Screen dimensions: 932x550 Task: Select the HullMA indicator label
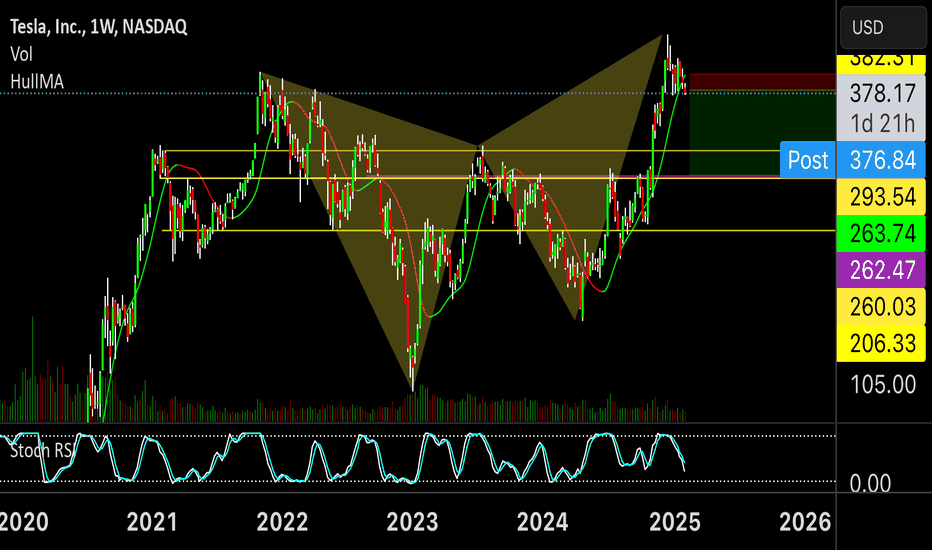click(x=37, y=81)
